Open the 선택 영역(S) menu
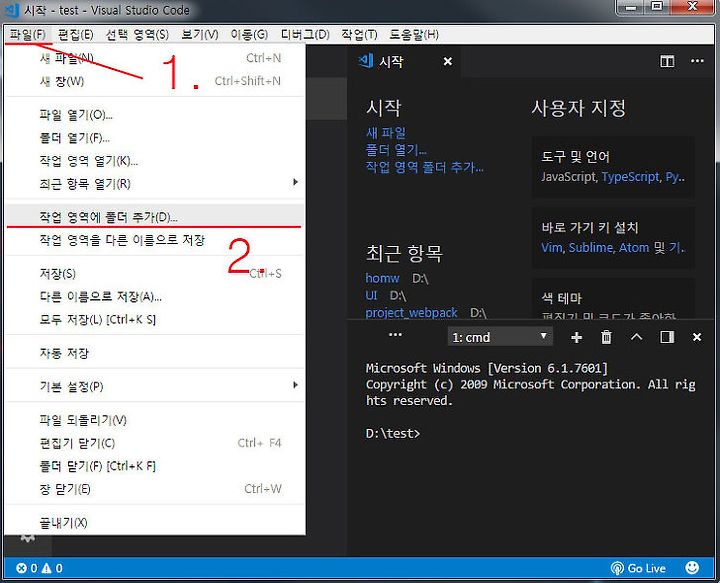This screenshot has width=720, height=583. pos(137,34)
